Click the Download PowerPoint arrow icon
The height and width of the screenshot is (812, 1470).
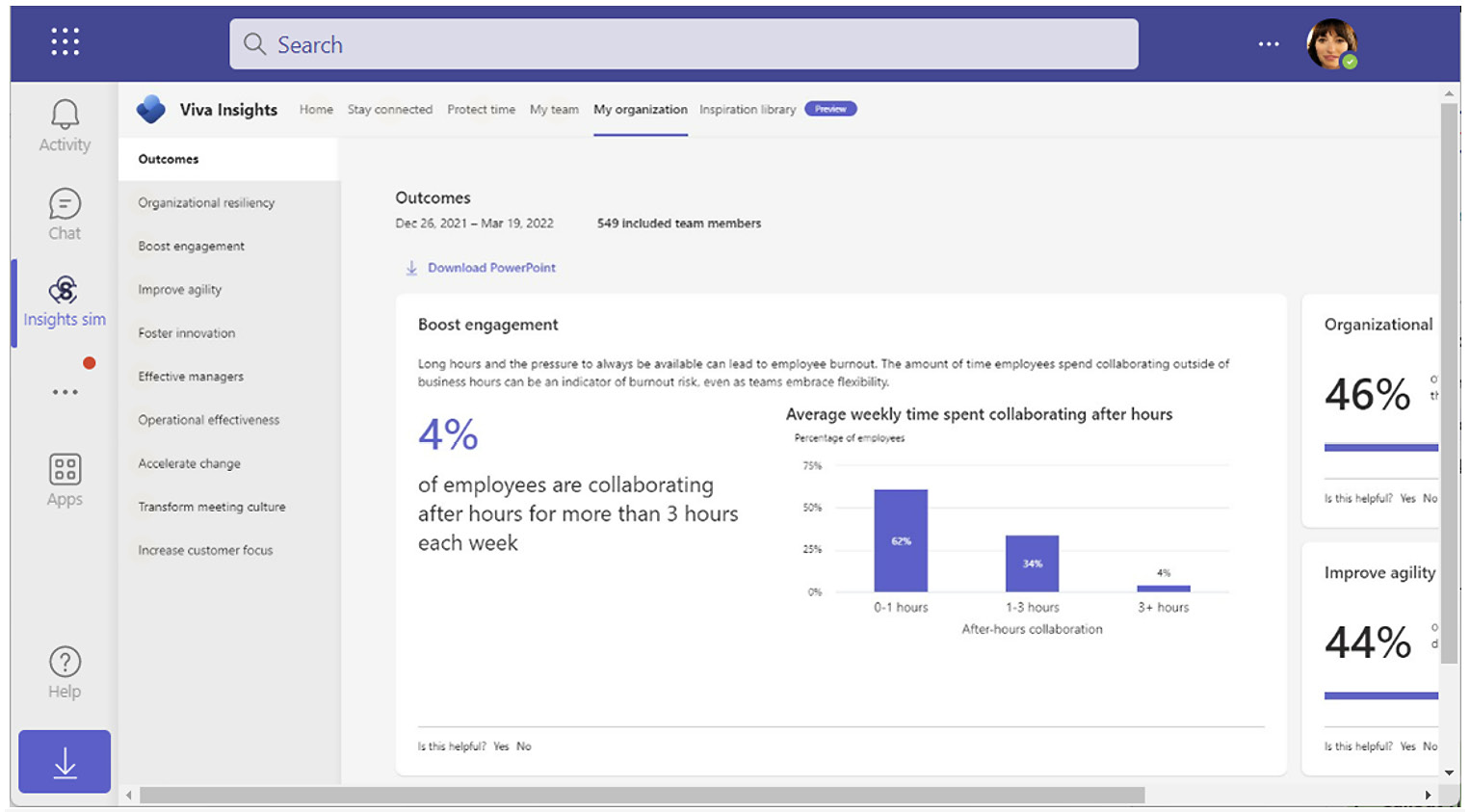click(411, 268)
